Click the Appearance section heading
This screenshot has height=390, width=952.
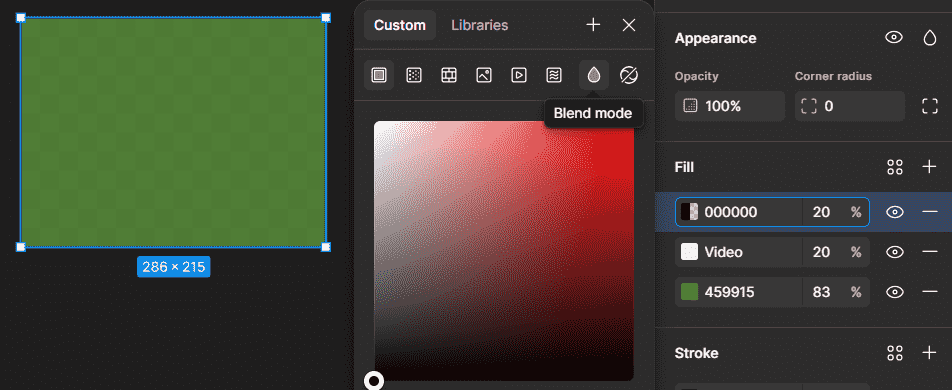tap(715, 38)
